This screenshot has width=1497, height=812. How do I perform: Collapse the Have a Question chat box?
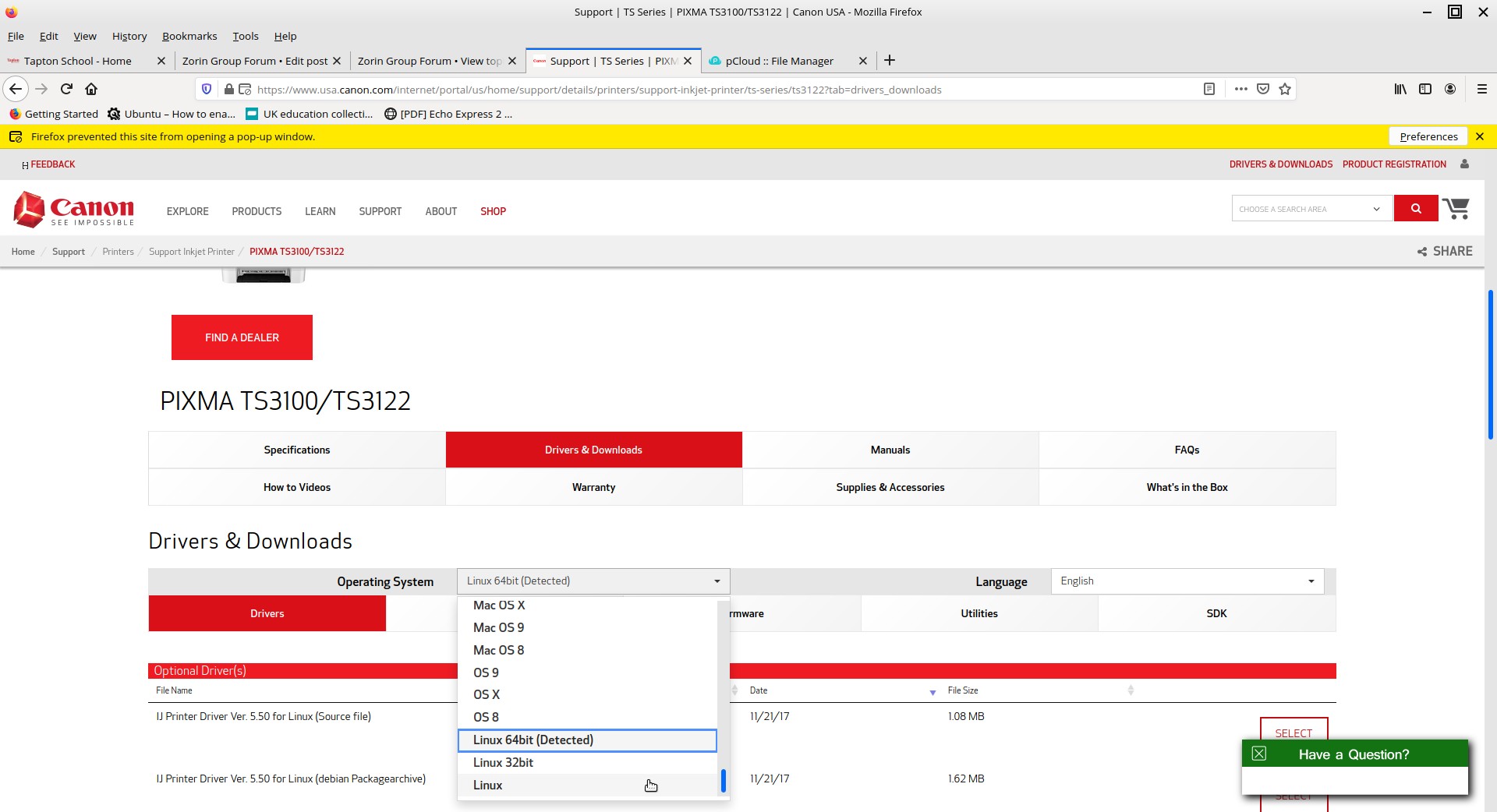tap(1258, 754)
